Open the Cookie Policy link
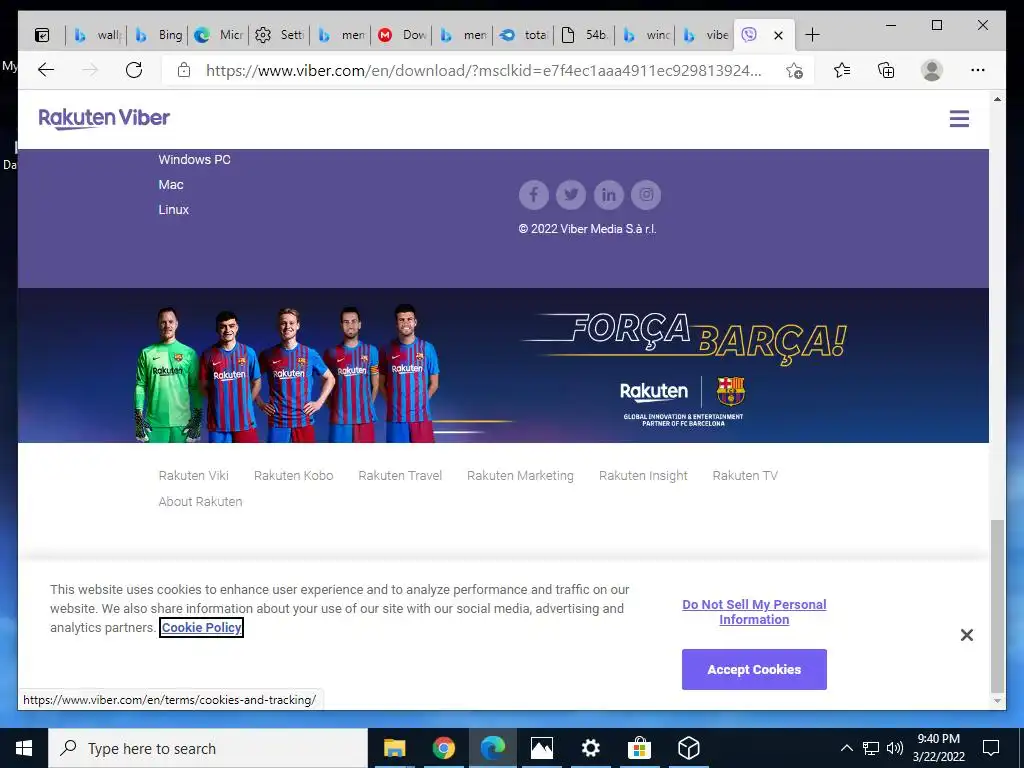 tap(201, 628)
